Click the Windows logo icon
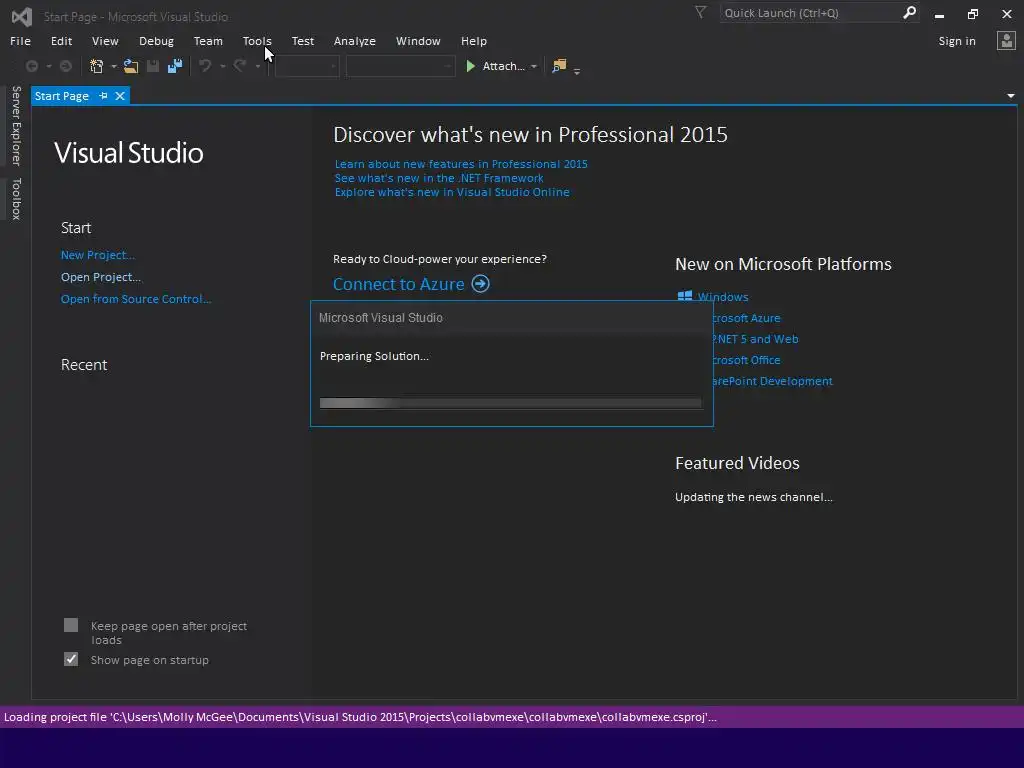This screenshot has width=1024, height=768. pyautogui.click(x=684, y=296)
